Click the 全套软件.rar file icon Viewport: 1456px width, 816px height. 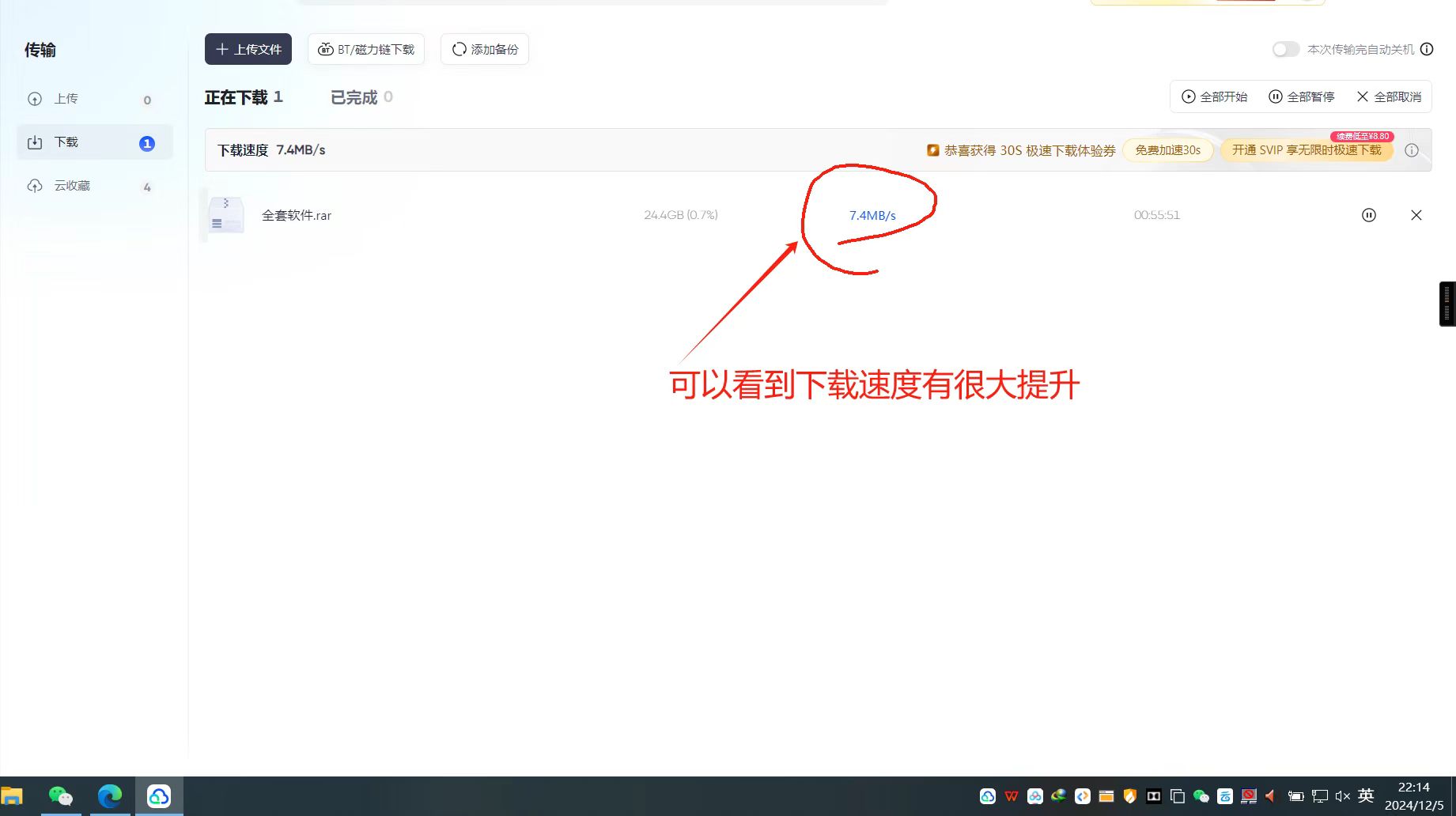pyautogui.click(x=226, y=215)
